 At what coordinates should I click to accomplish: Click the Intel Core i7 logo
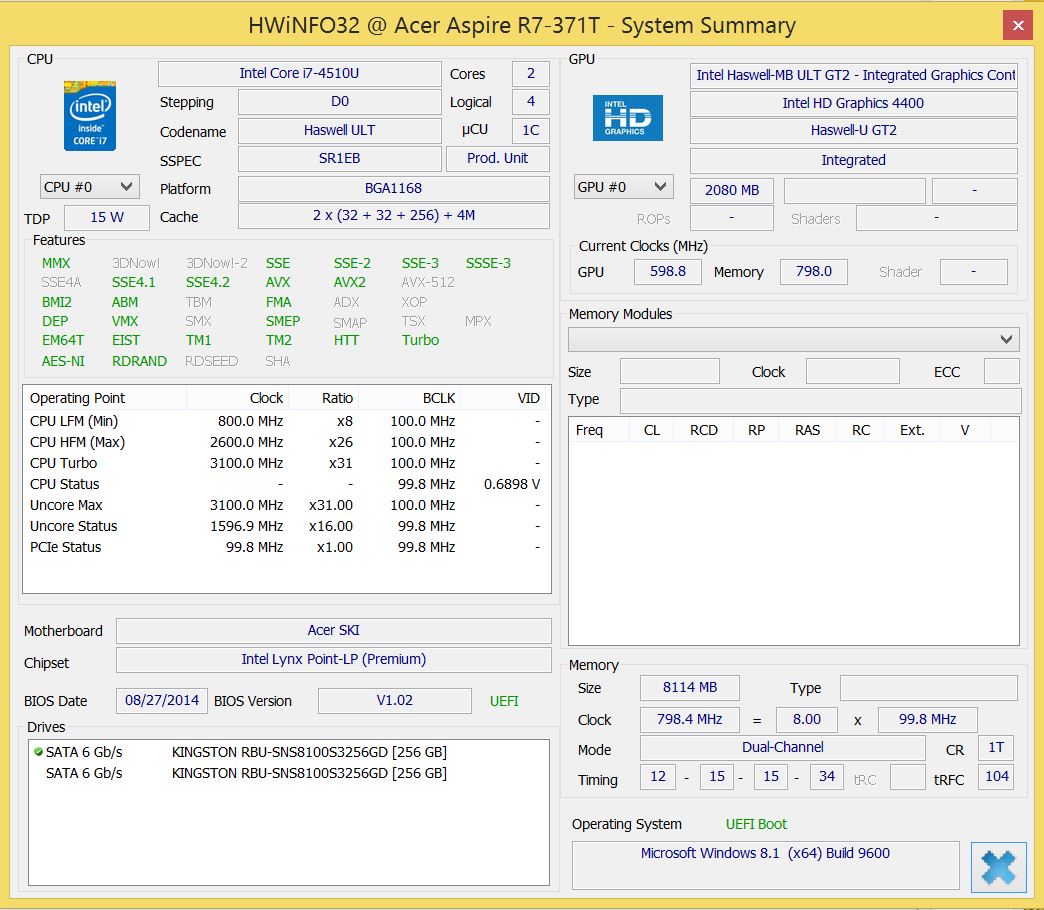click(90, 116)
